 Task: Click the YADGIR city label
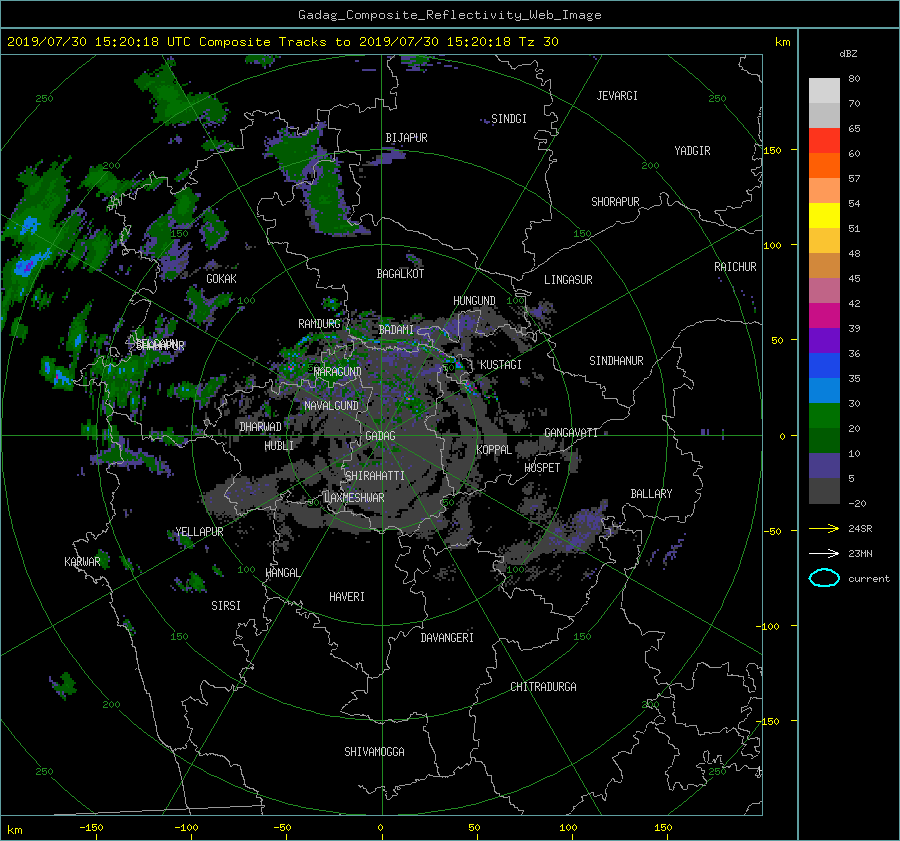[692, 151]
